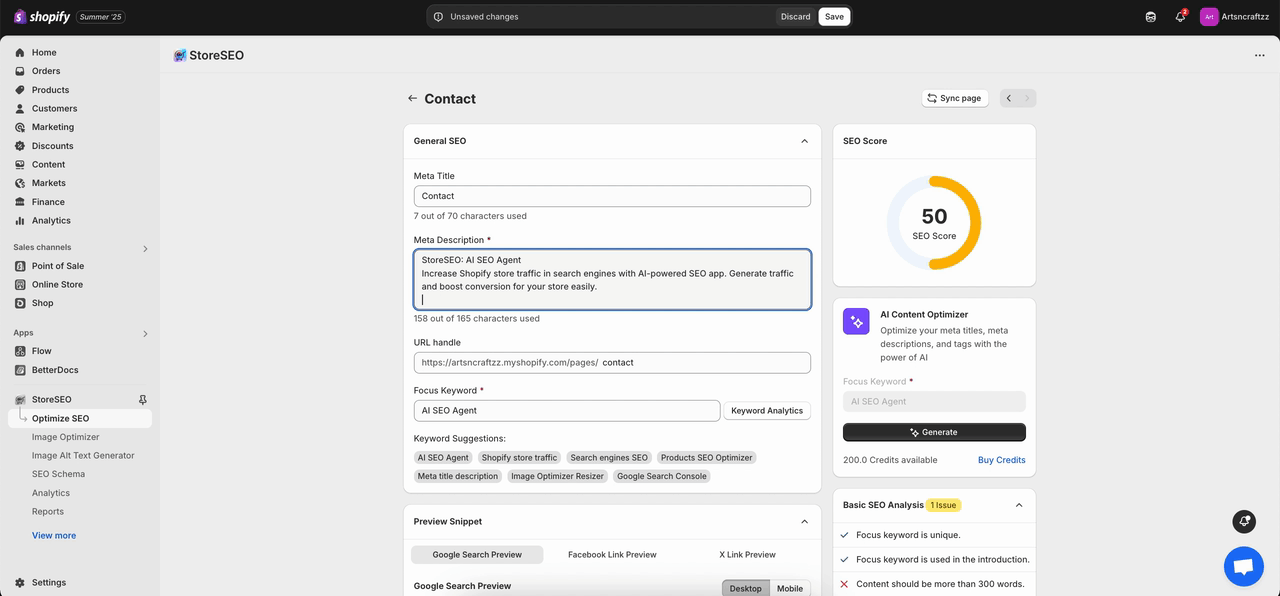Select Desktop preview toggle
The width and height of the screenshot is (1280, 596).
[x=746, y=588]
